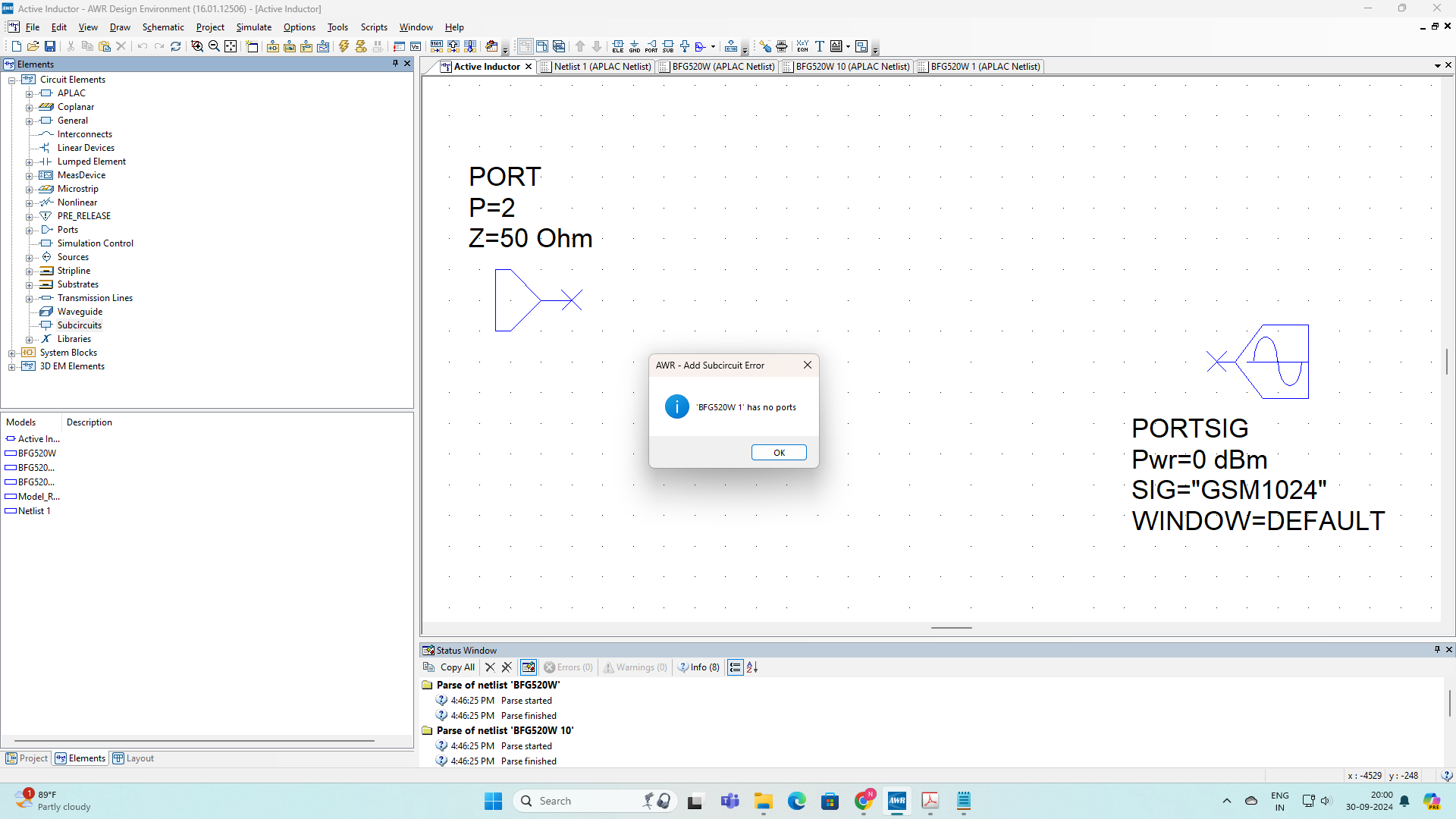Click the Open Project folder icon
Viewport: 1456px width, 819px height.
33,46
